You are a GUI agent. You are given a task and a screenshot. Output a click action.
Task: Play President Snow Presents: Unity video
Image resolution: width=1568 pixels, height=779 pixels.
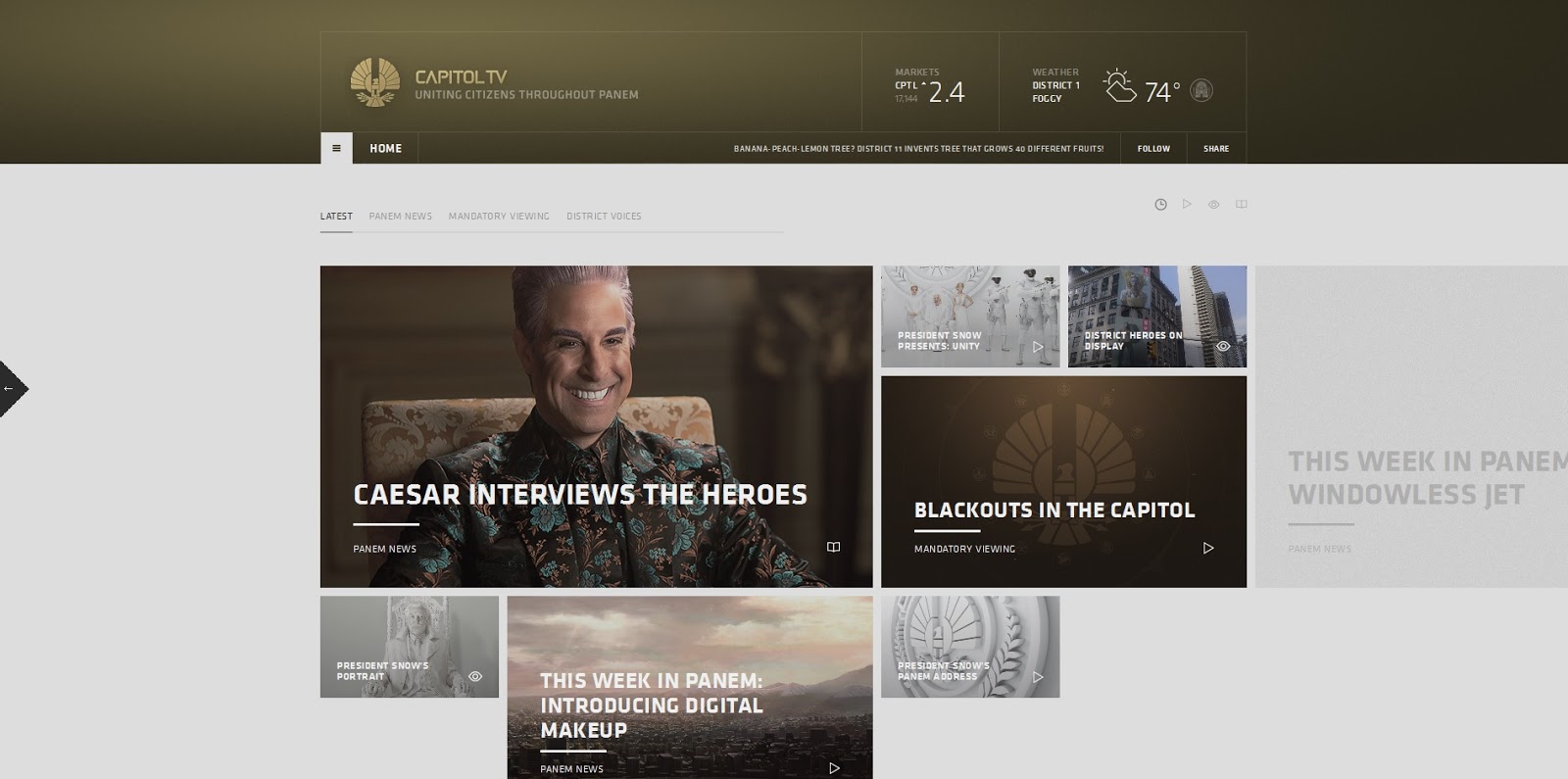click(x=1038, y=347)
